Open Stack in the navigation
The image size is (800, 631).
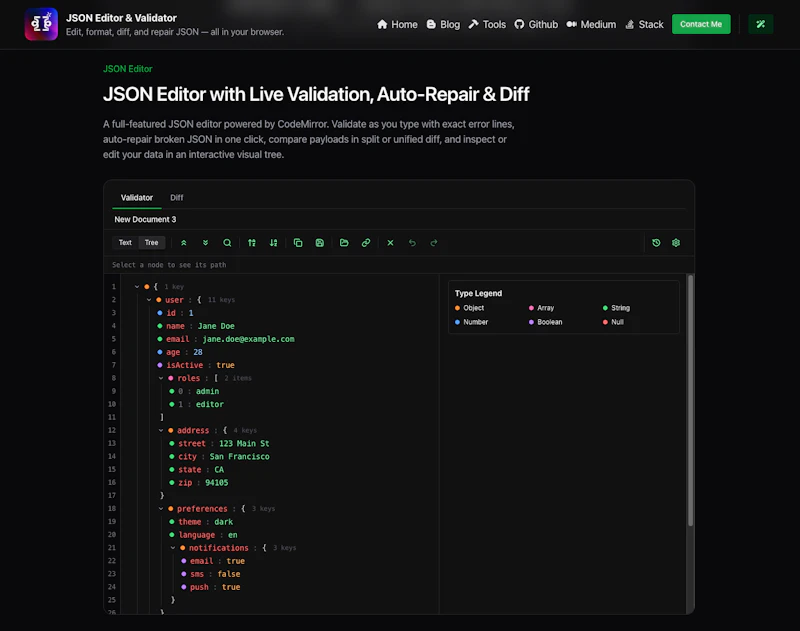pyautogui.click(x=644, y=24)
